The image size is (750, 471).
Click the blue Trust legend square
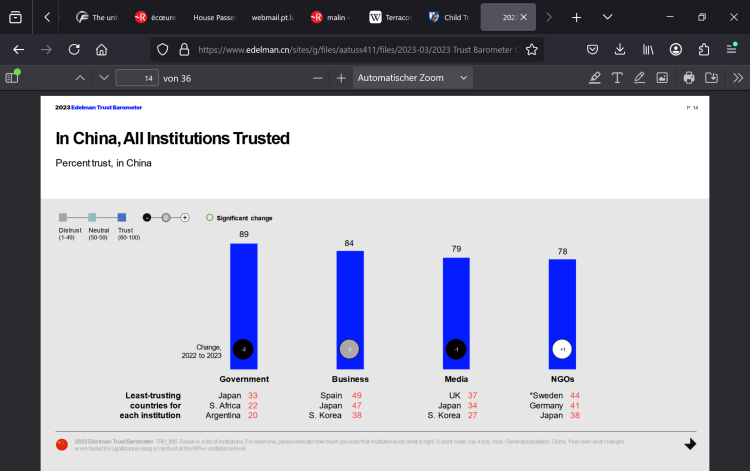click(x=122, y=218)
